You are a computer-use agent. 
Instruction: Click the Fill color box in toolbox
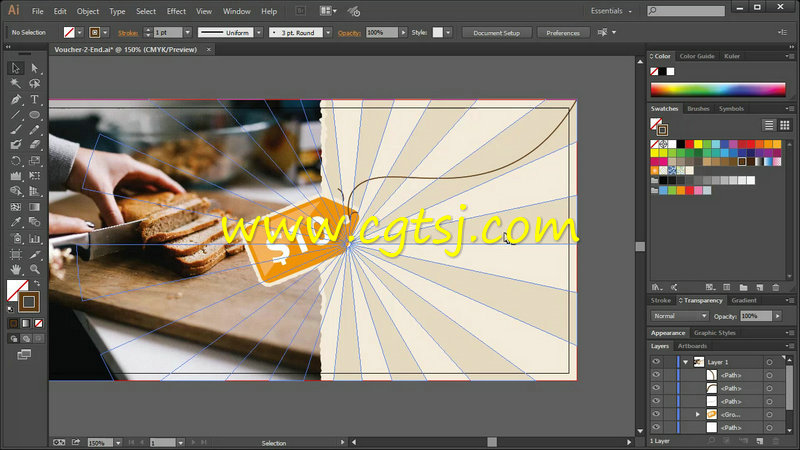pyautogui.click(x=17, y=290)
